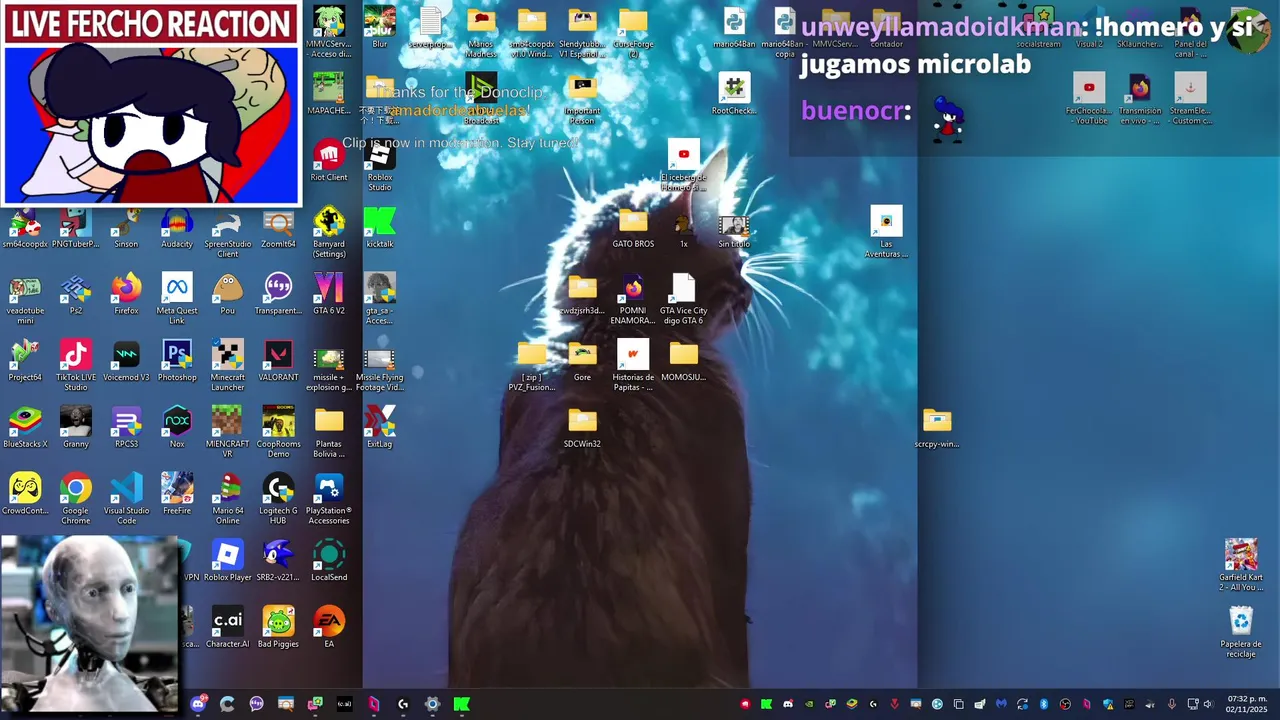Screen dimensions: 1280x720
Task: Open Barnyard (Settings) shortcut
Action: tap(329, 232)
